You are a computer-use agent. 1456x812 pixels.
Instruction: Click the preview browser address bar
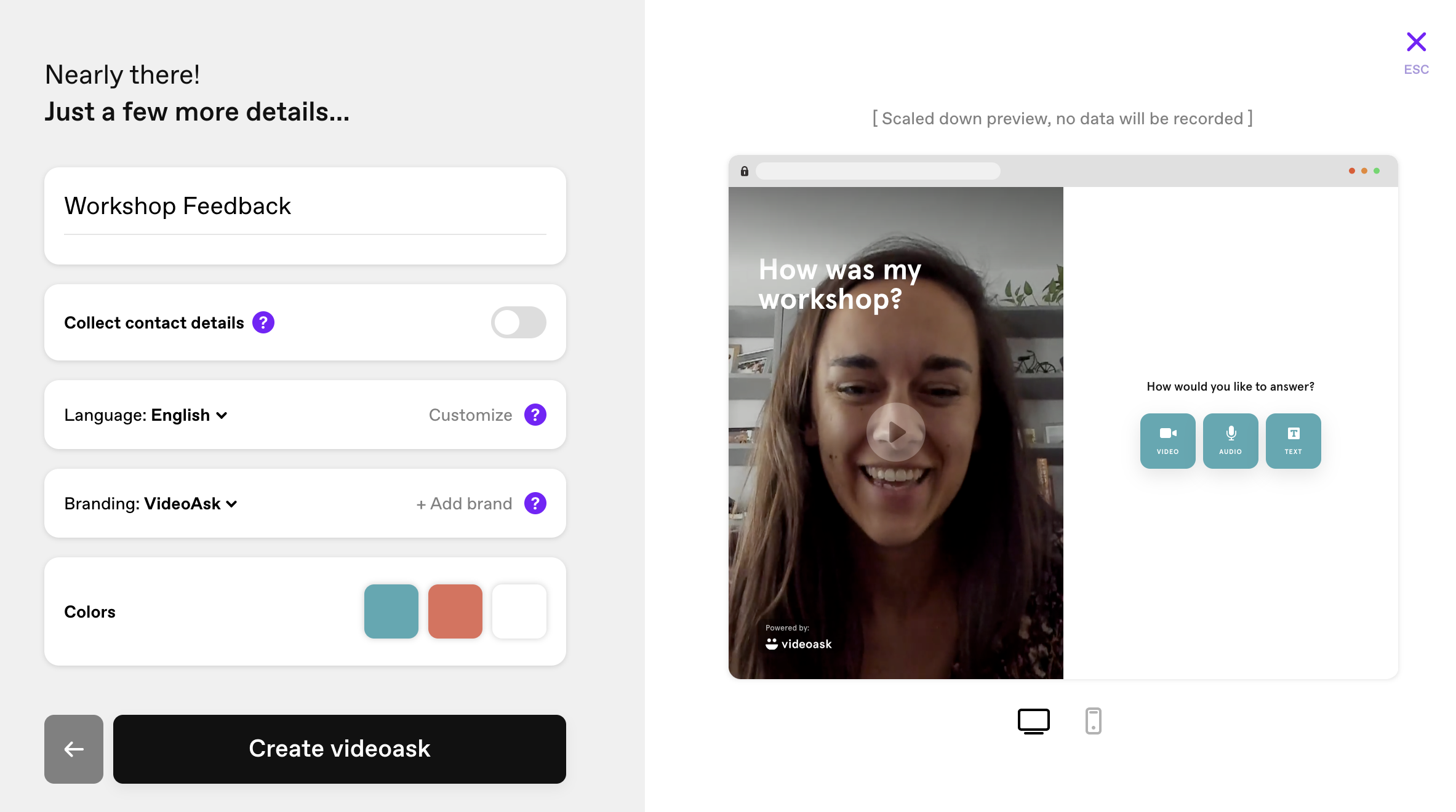pyautogui.click(x=878, y=171)
